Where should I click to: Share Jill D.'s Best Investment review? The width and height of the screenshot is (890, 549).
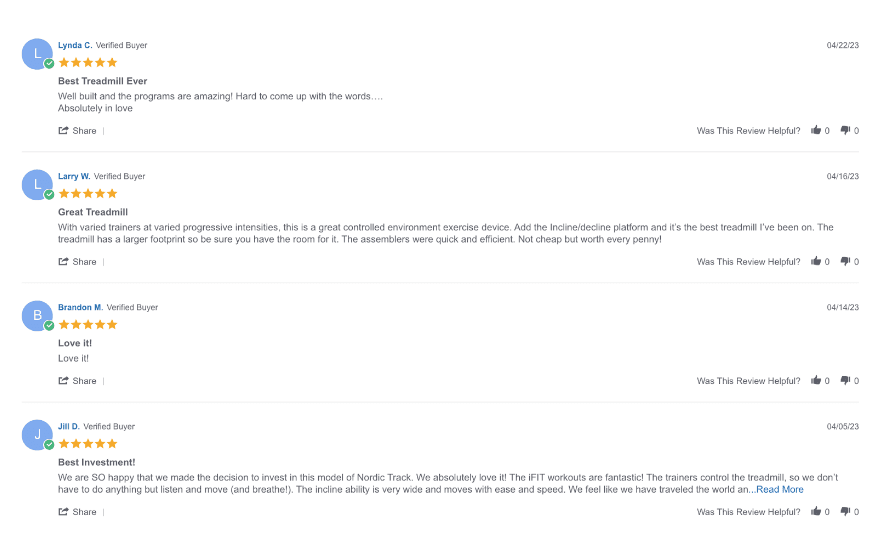pyautogui.click(x=78, y=511)
